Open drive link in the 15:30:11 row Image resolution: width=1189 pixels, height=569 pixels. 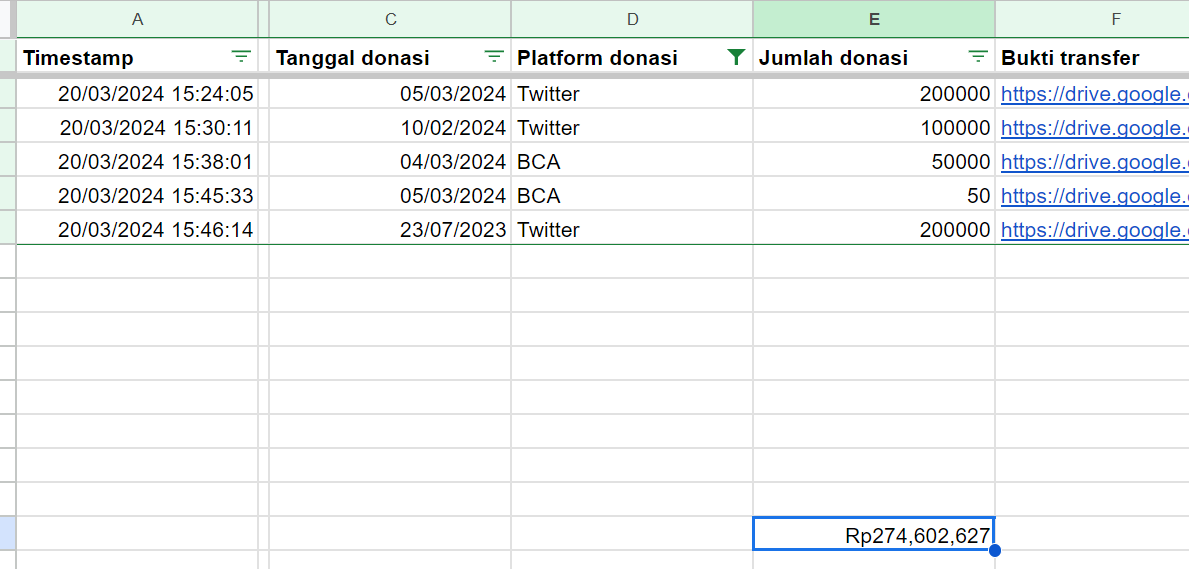click(1094, 127)
